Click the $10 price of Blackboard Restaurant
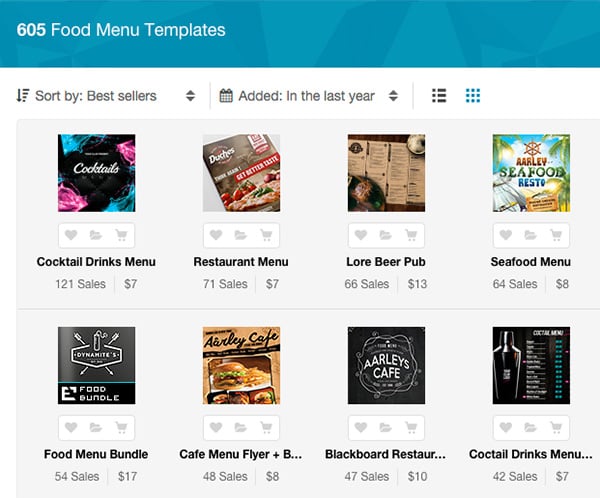Screen dimensions: 600x498 click(417, 477)
